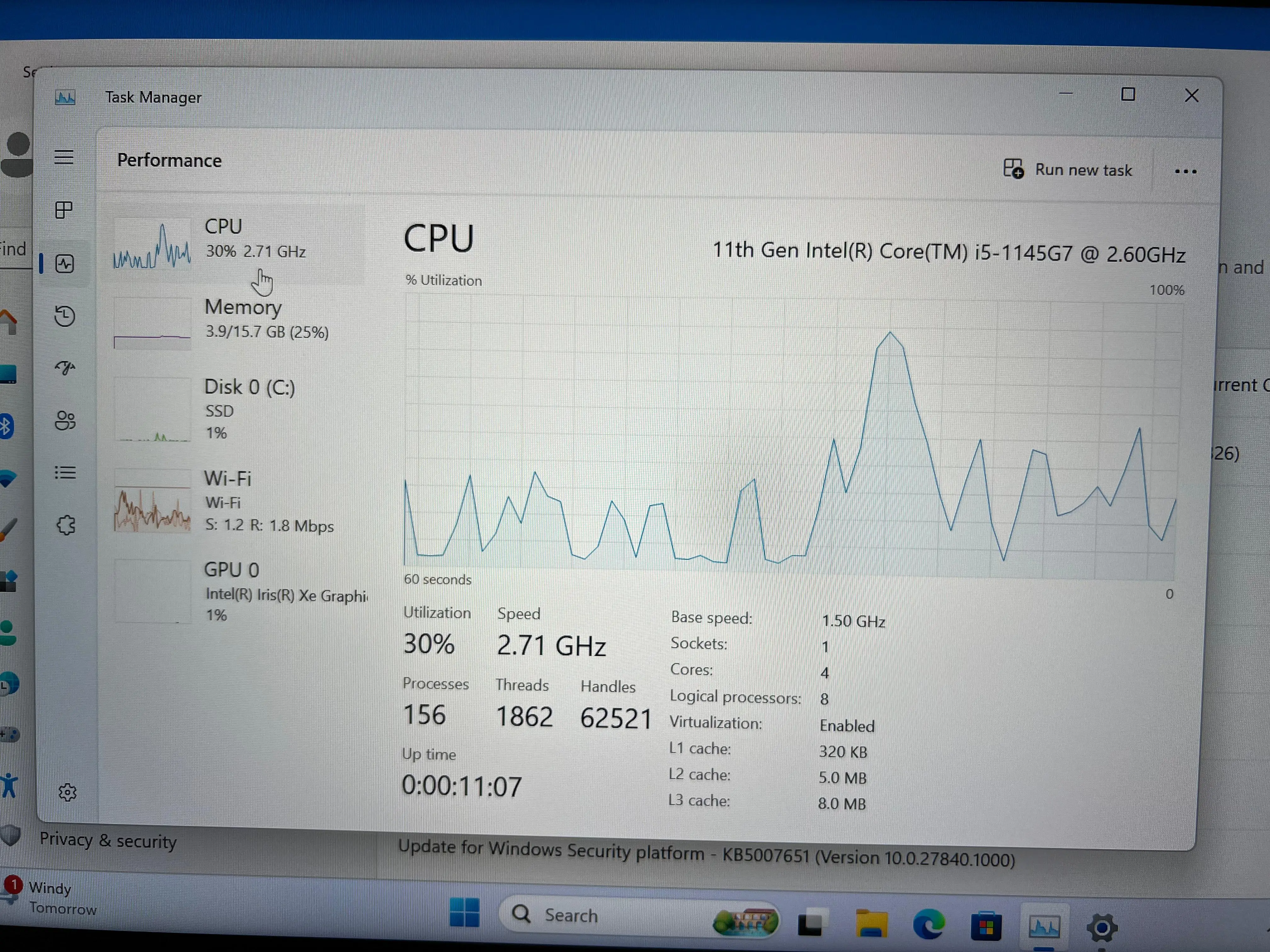The height and width of the screenshot is (952, 1270).
Task: Open the three-dot more options menu
Action: click(x=1185, y=172)
